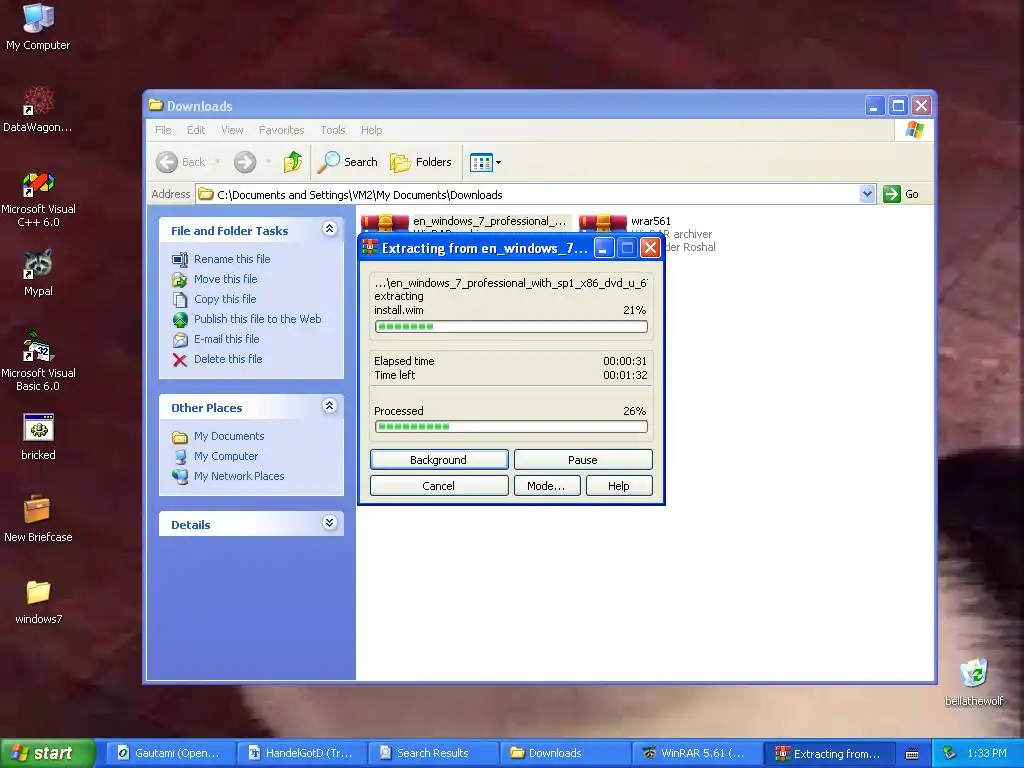1024x768 pixels.
Task: Maximize the Downloads window
Action: (x=899, y=106)
